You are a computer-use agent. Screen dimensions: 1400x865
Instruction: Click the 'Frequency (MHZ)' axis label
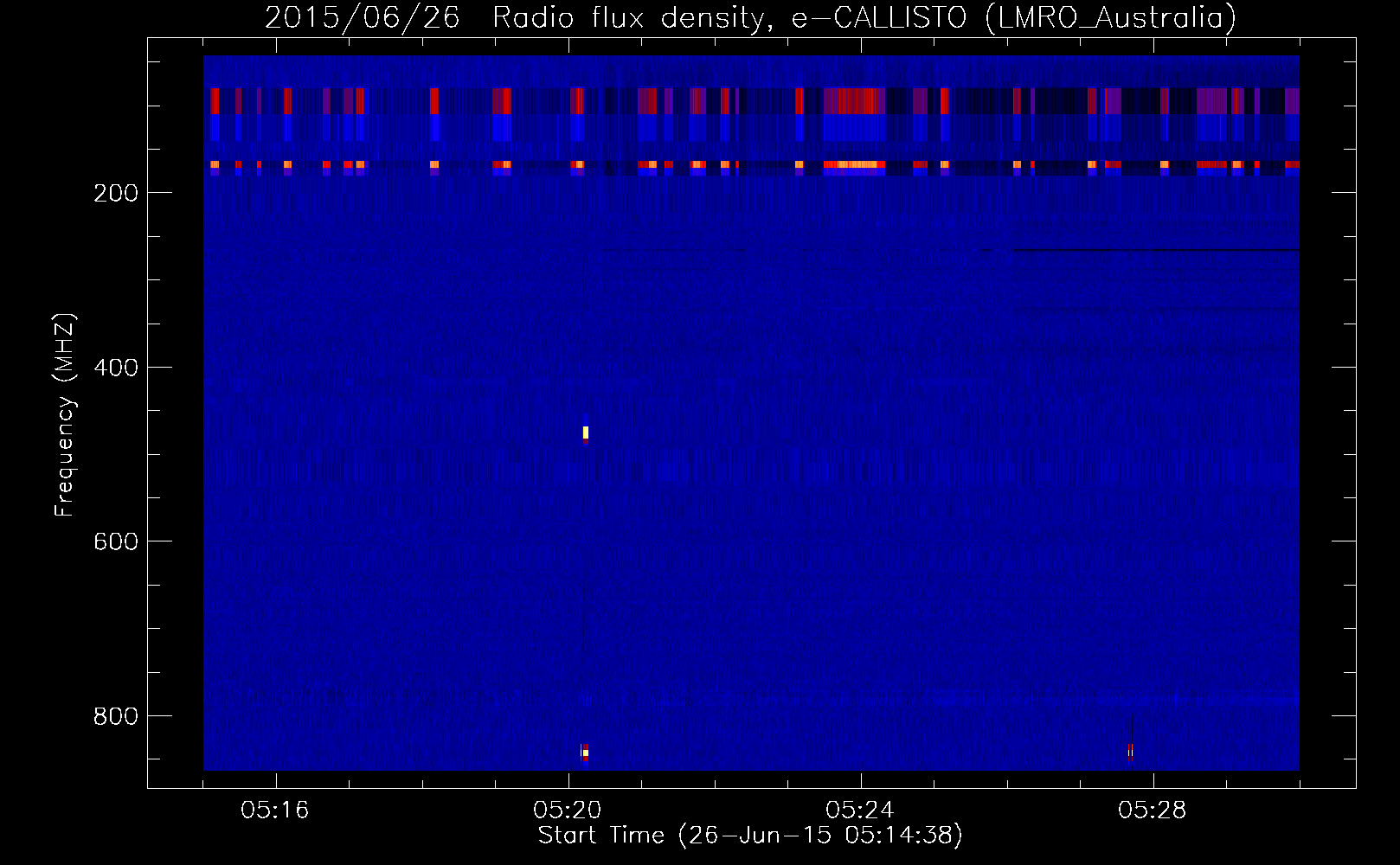coord(65,415)
